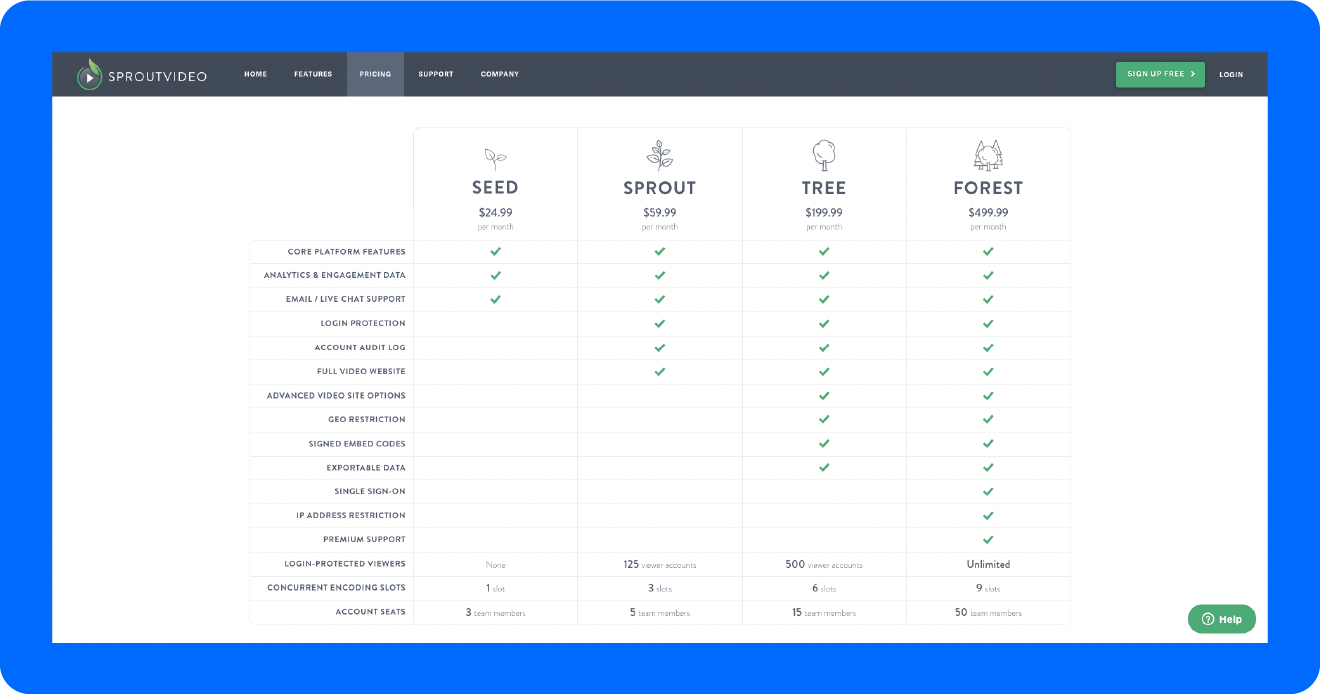Click Single Sign-On row label
This screenshot has width=1320, height=694.
370,491
